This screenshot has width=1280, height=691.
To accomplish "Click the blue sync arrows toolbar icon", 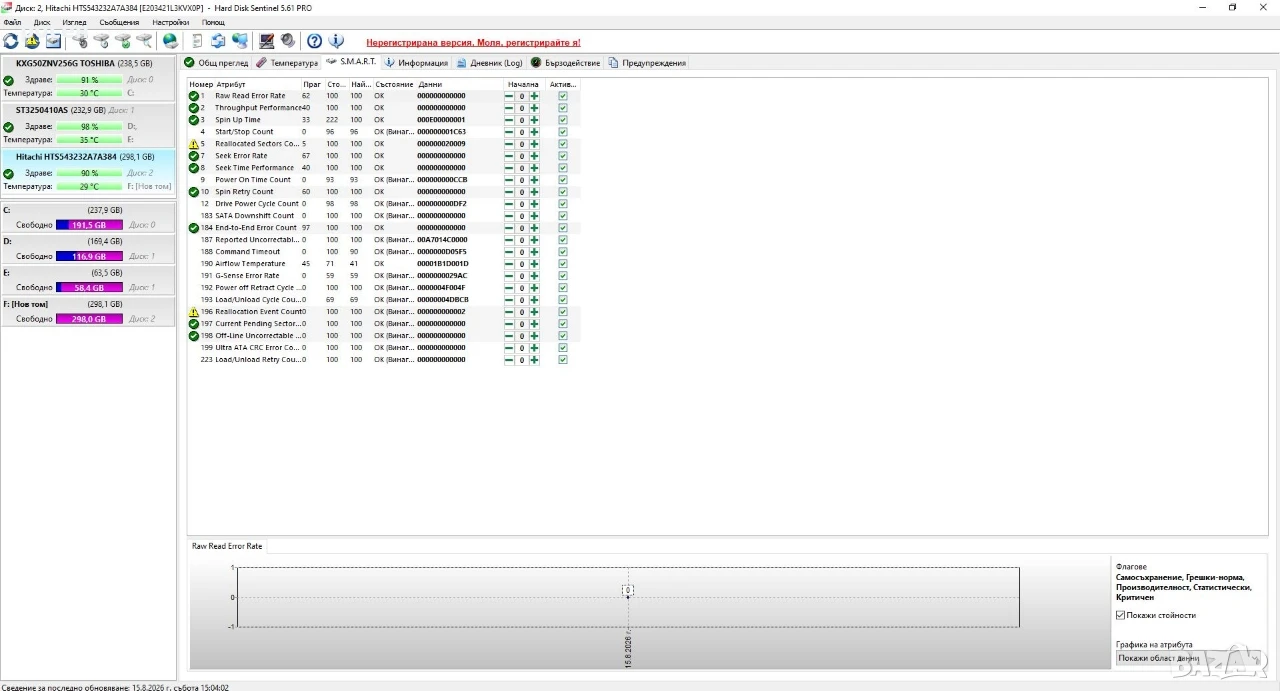I will [x=218, y=41].
